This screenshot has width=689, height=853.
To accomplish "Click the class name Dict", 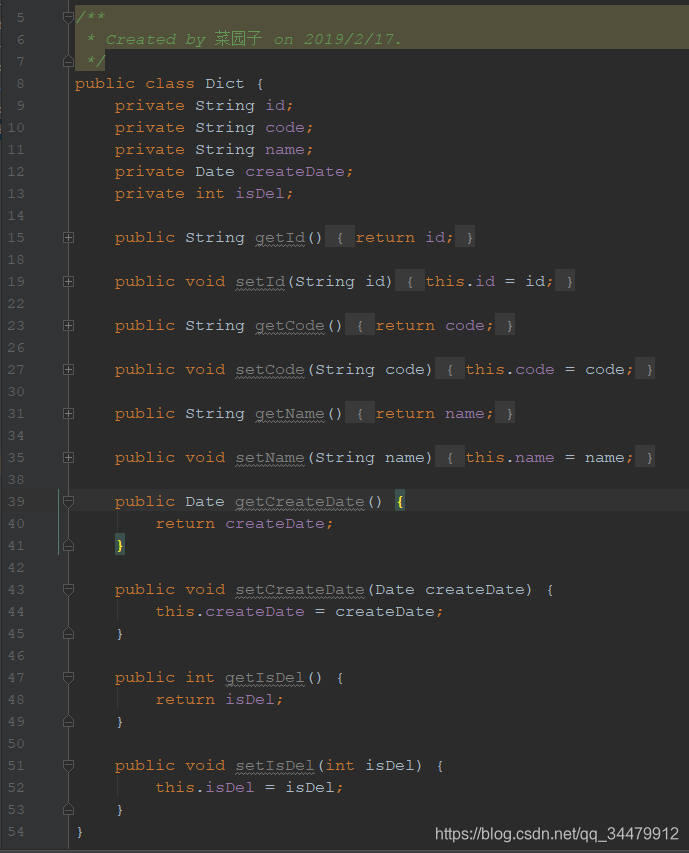I will click(x=225, y=84).
